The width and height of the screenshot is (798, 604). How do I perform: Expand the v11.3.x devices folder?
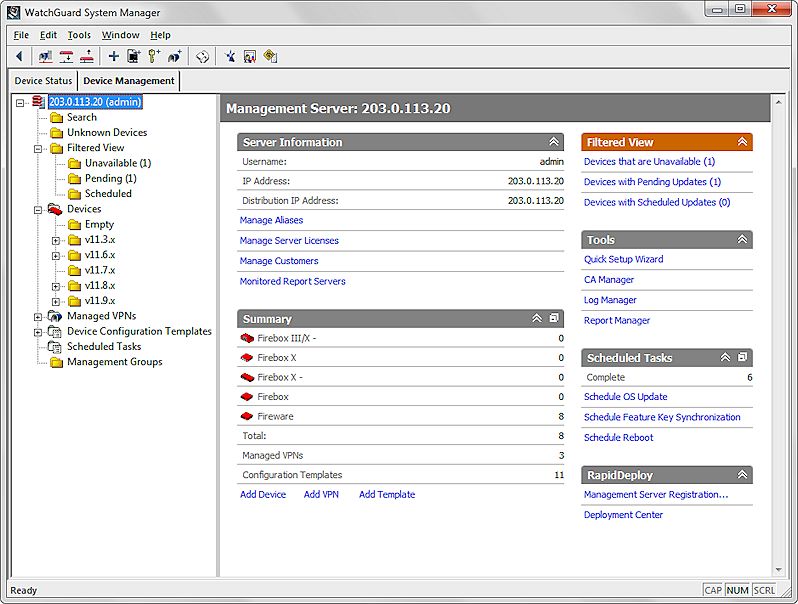56,240
